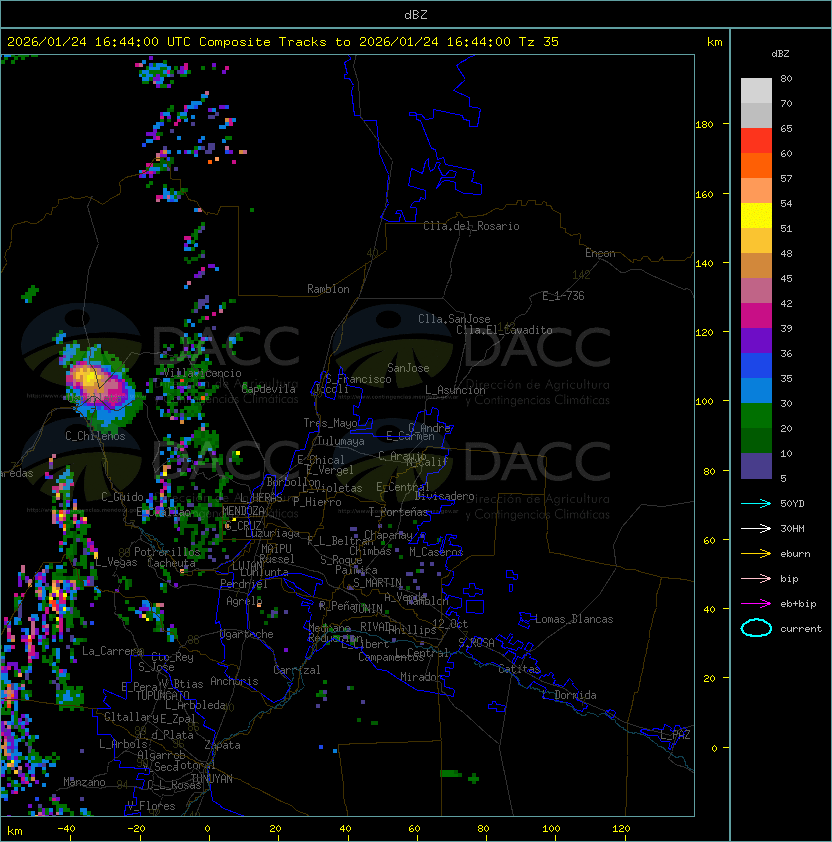832x842 pixels.
Task: Click the 'Tulumaya' map label
Action: 341,441
